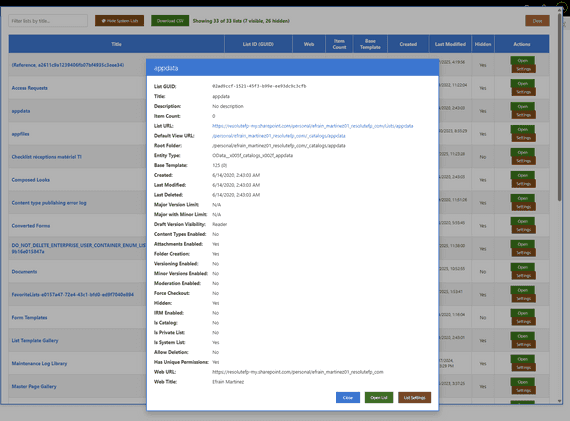
Task: Open the appfiles list title link
Action: (20, 134)
